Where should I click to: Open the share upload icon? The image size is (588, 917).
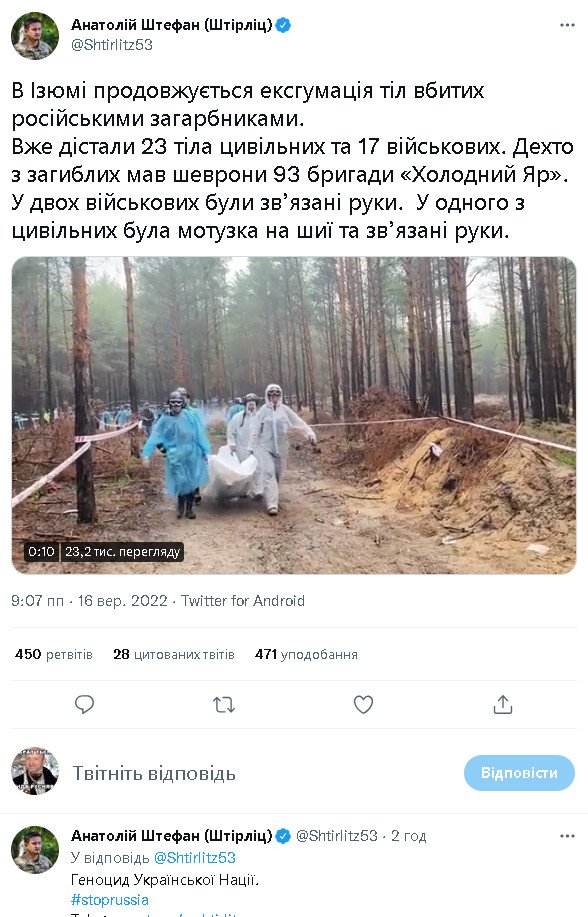(503, 704)
